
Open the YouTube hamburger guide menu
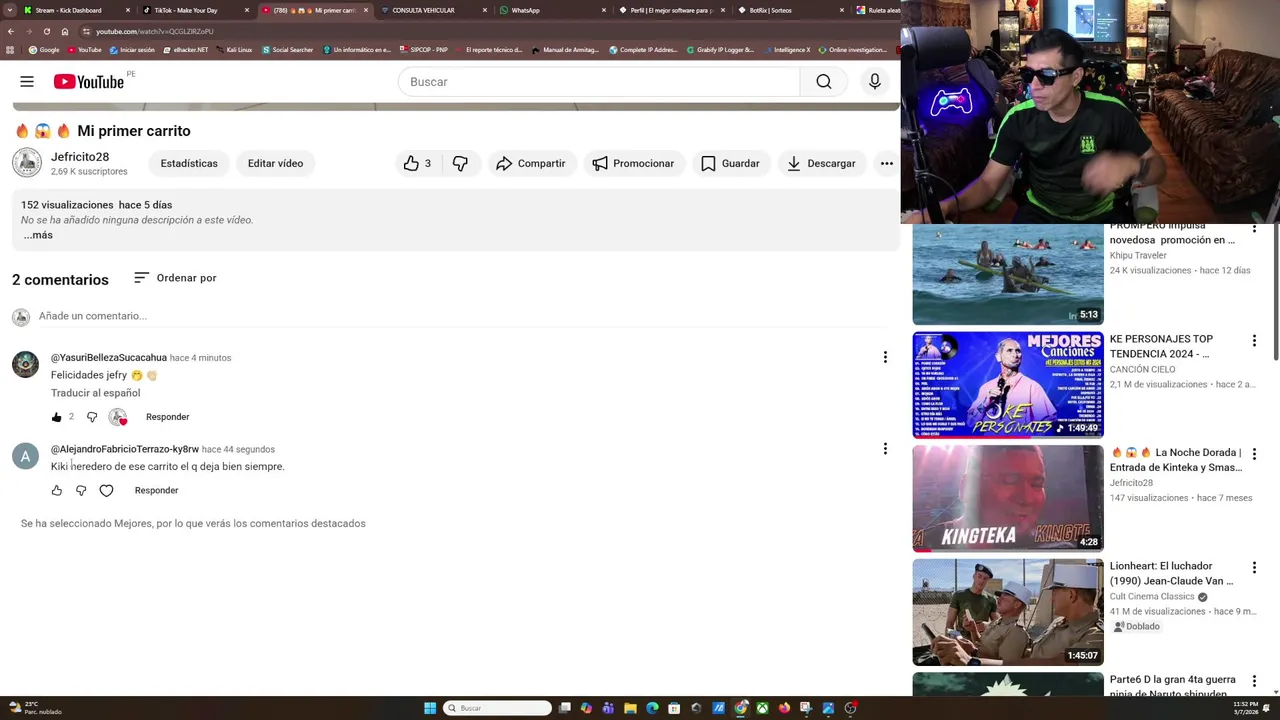(x=27, y=82)
